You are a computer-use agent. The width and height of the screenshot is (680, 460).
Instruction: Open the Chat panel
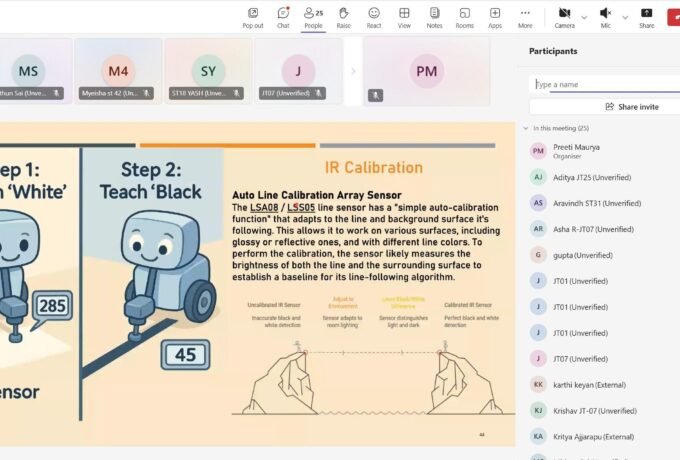coord(283,16)
